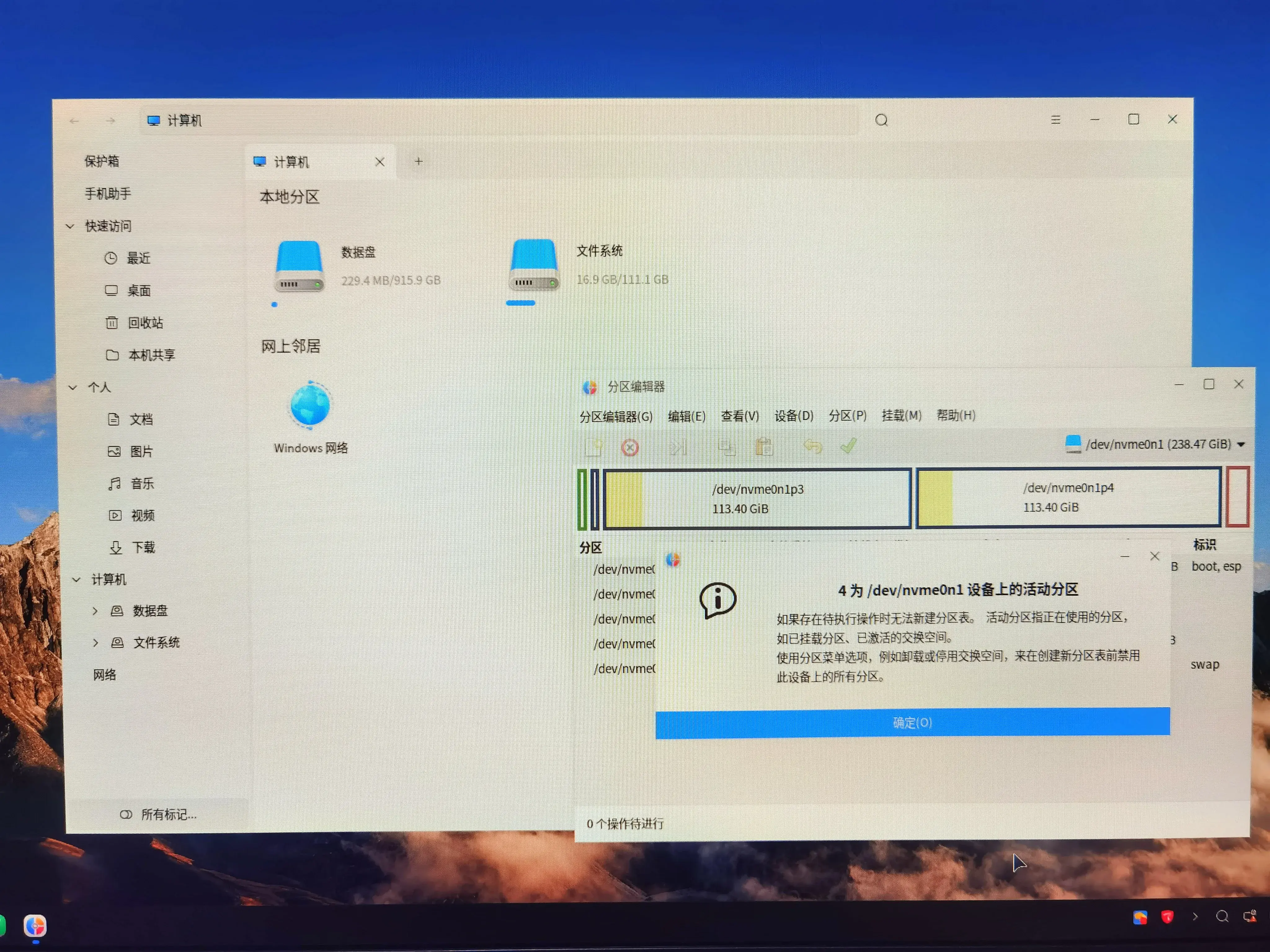The image size is (1270, 952).
Task: Collapse the 个人 sidebar section
Action: click(x=73, y=388)
